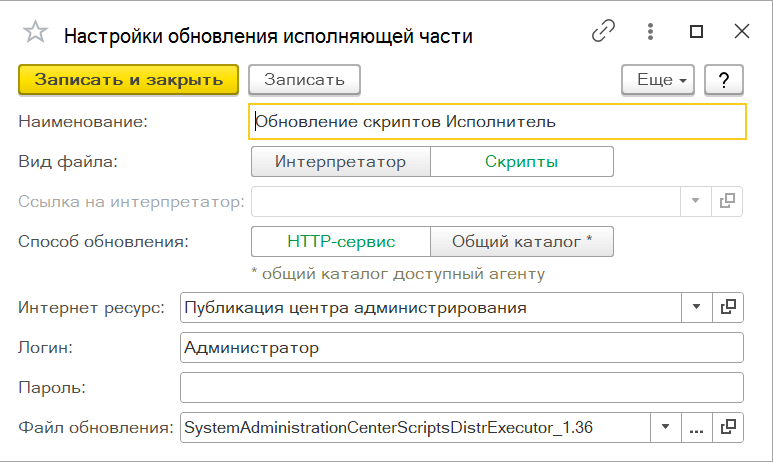
Task: Focus the Логин input field
Action: 461,347
